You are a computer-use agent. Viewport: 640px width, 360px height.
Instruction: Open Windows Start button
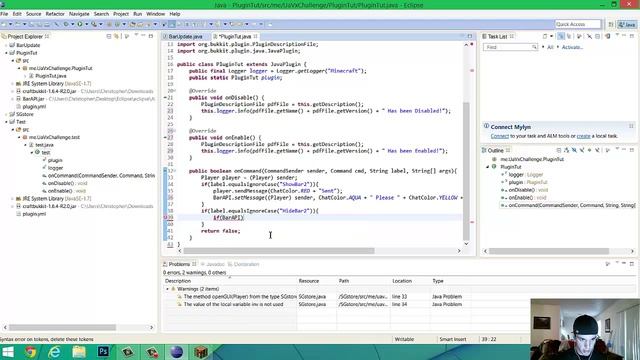point(7,352)
